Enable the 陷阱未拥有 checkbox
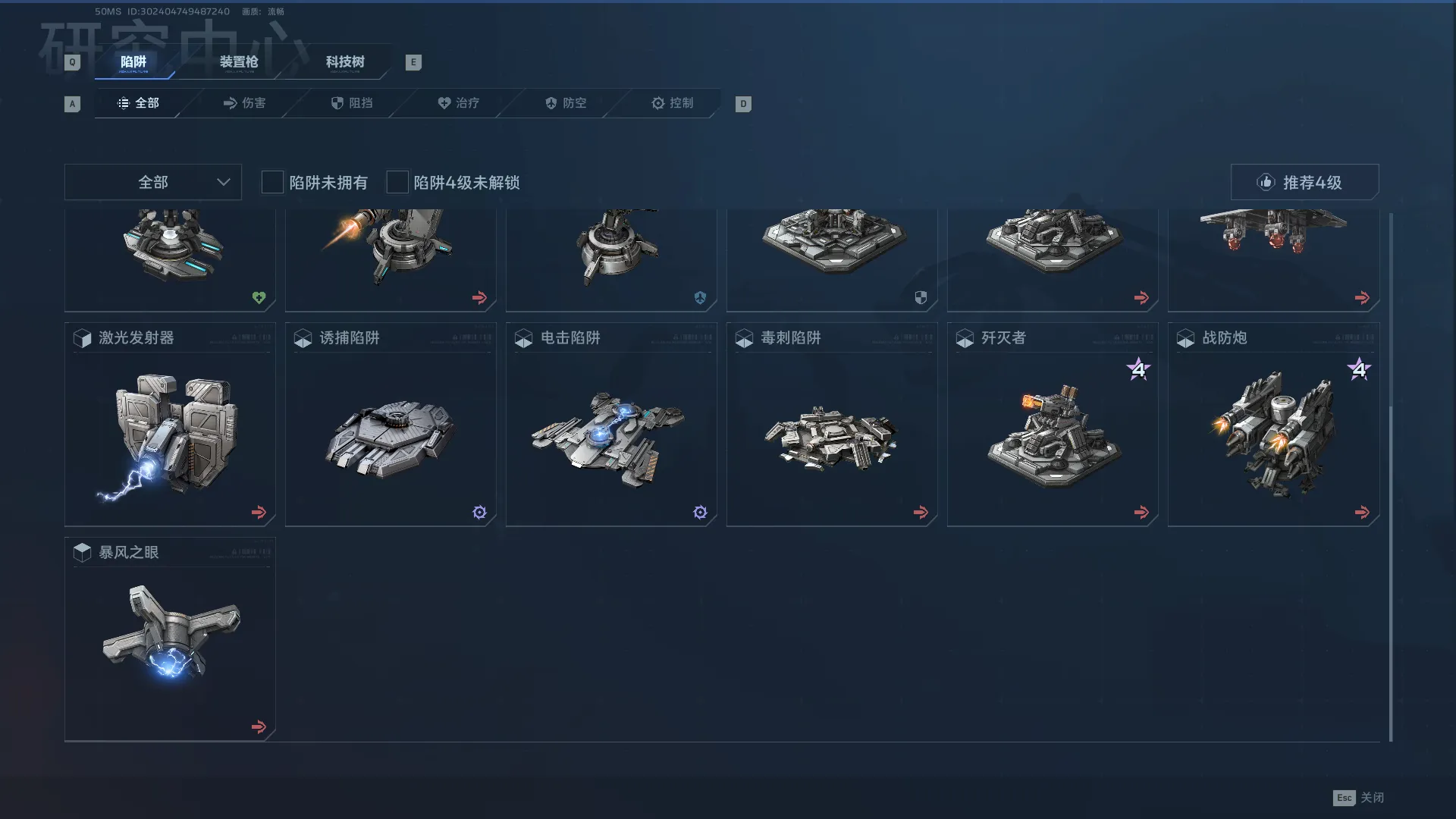 [x=272, y=182]
